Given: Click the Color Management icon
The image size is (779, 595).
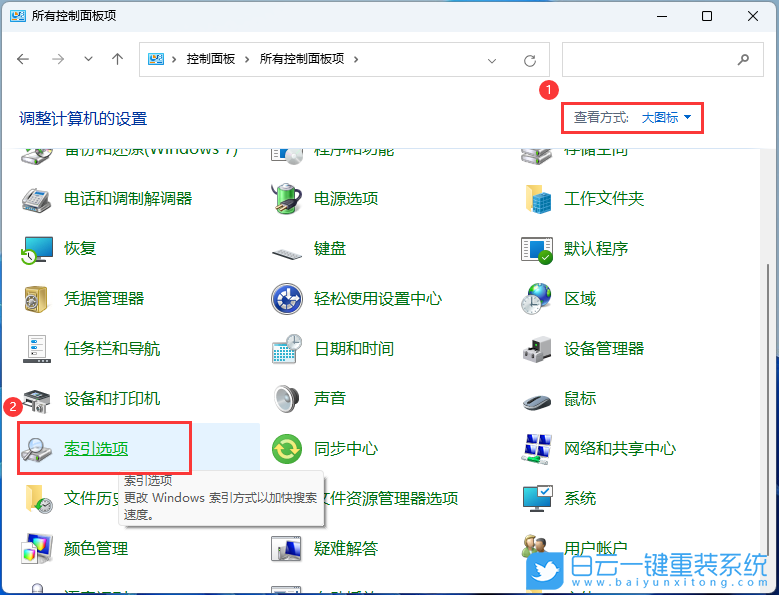Looking at the screenshot, I should pyautogui.click(x=36, y=548).
